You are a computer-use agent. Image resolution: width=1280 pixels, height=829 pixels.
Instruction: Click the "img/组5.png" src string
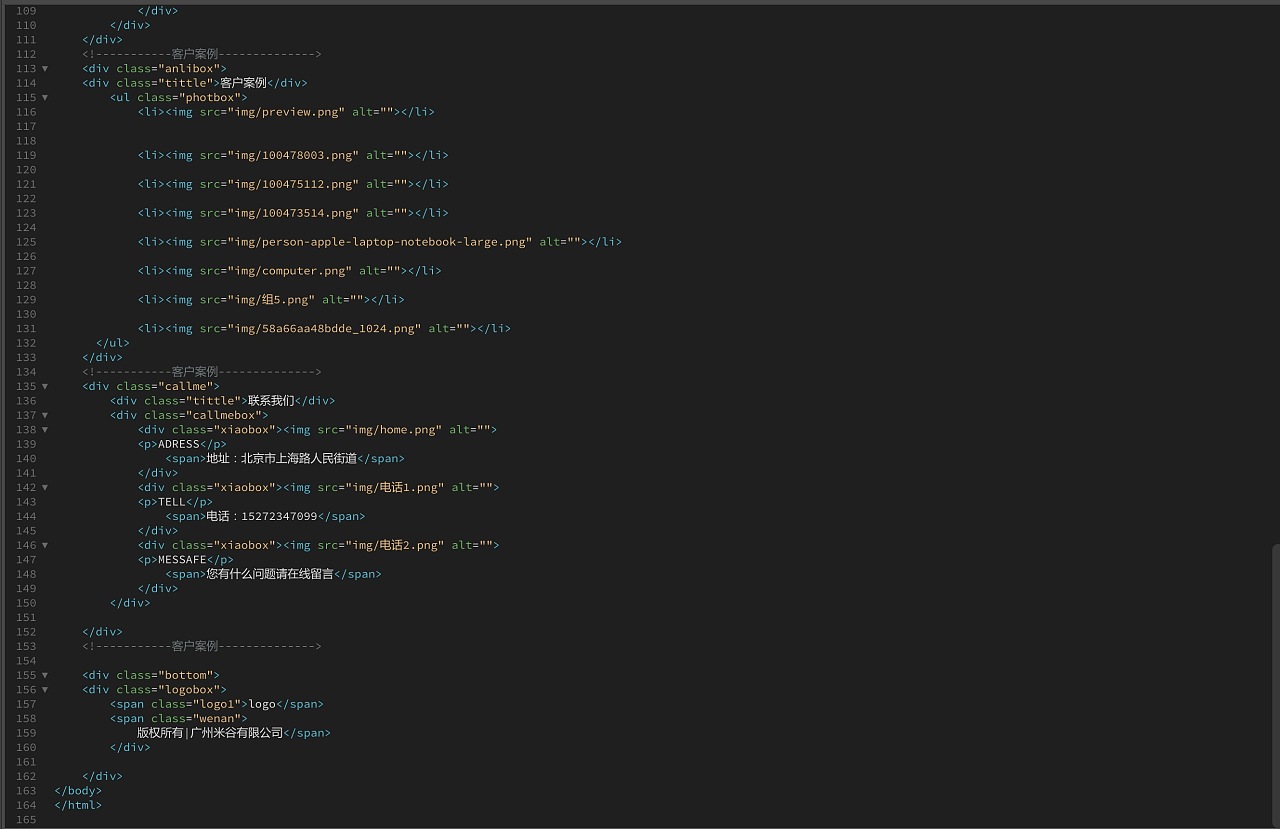tap(271, 300)
